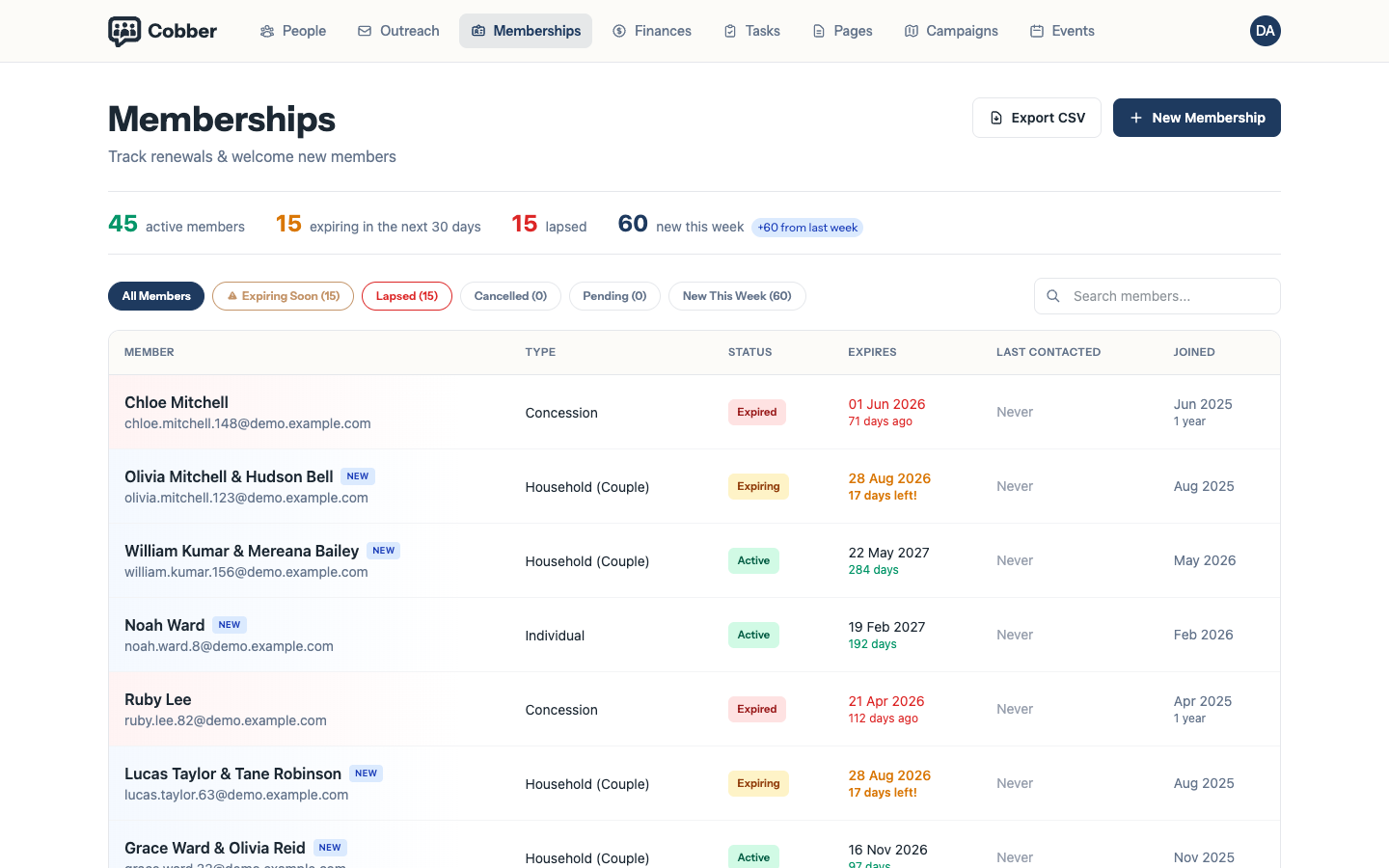Click the Outreach envelope icon

click(365, 31)
